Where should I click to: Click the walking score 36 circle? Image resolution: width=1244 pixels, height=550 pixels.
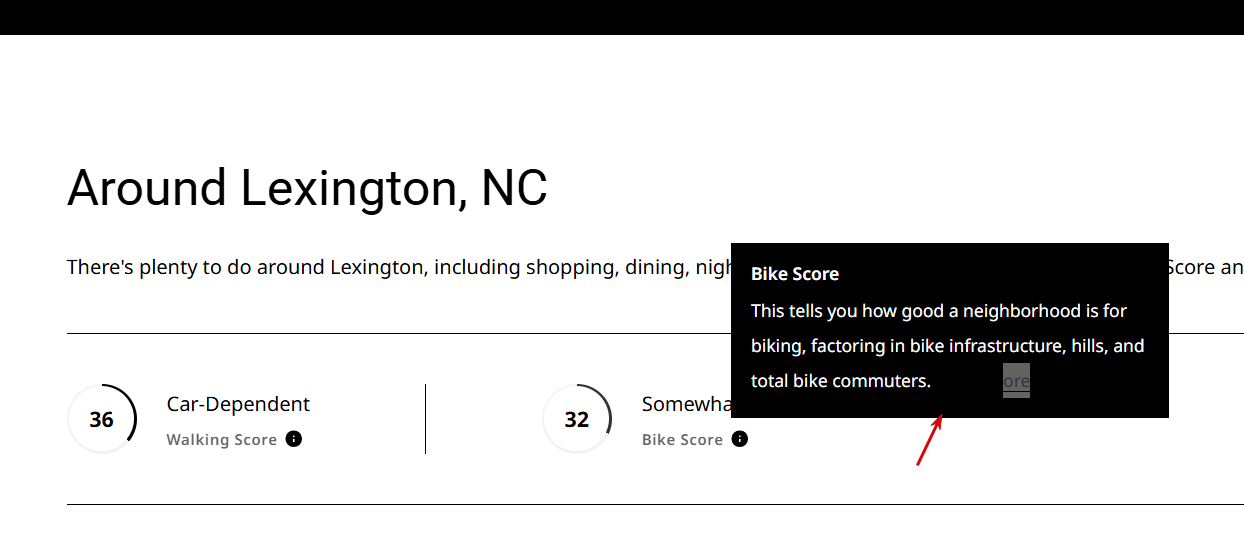pos(102,419)
